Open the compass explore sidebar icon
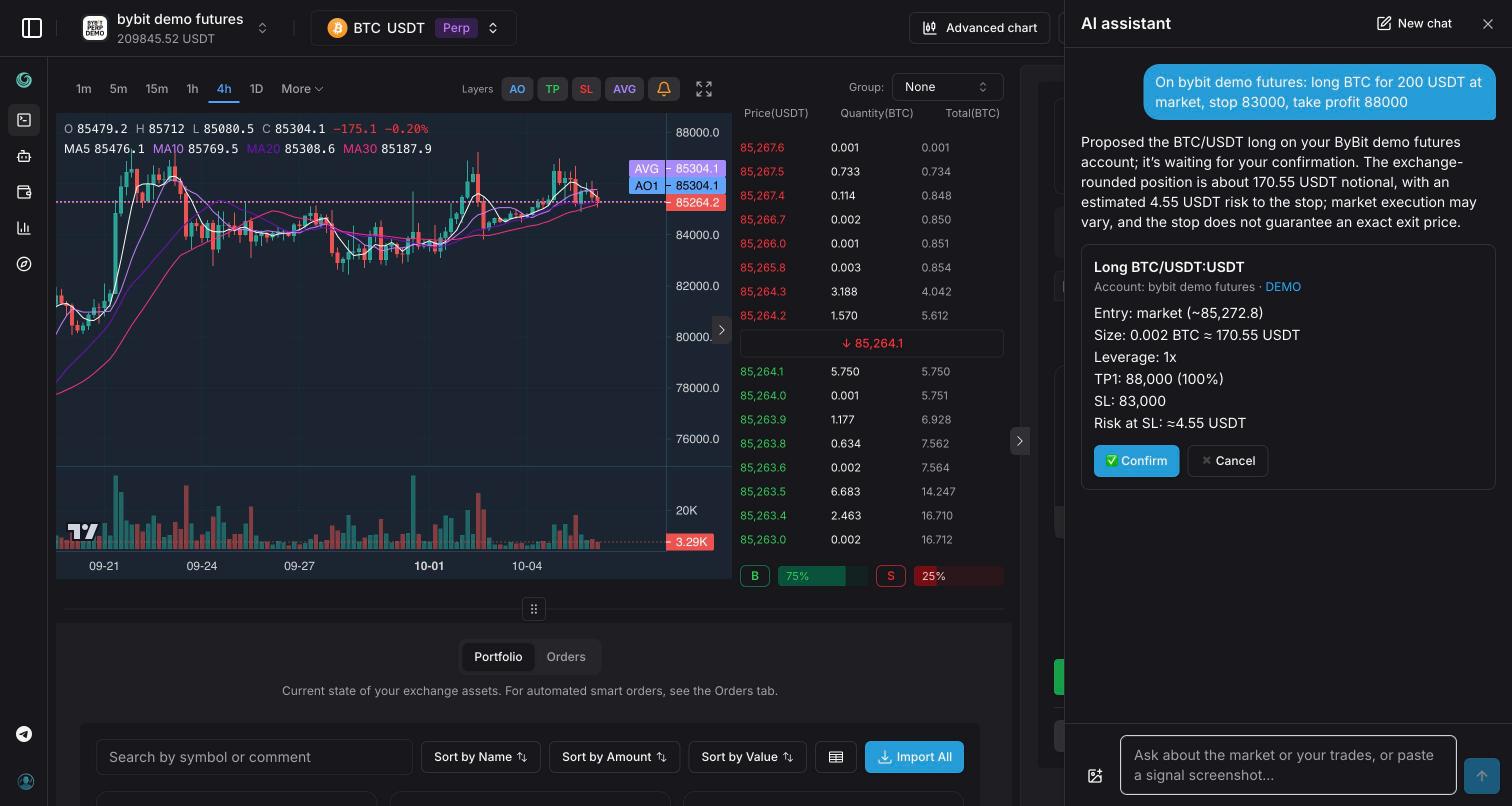 point(24,264)
